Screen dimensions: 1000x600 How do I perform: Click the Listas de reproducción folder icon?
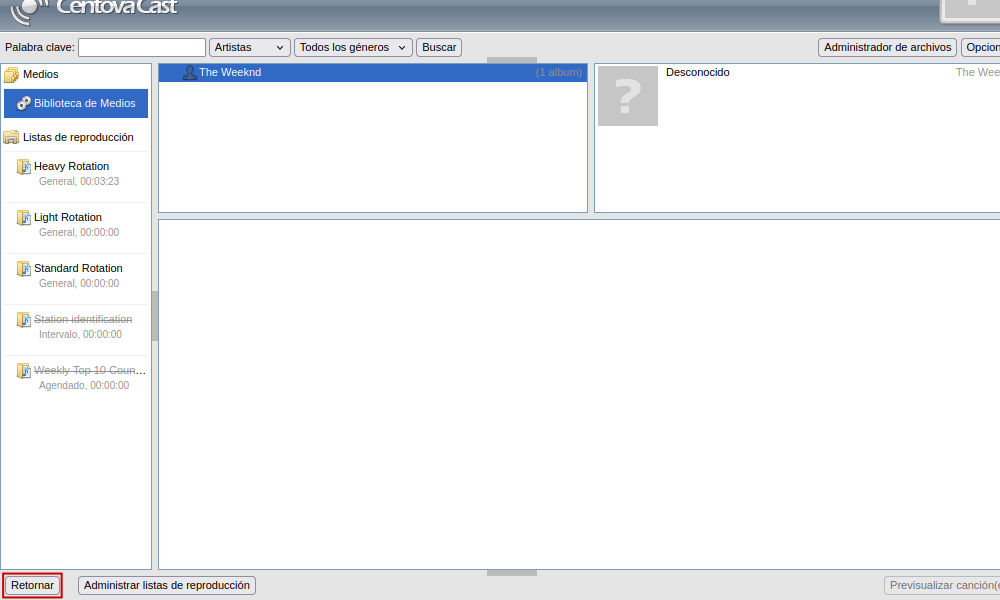pos(12,138)
